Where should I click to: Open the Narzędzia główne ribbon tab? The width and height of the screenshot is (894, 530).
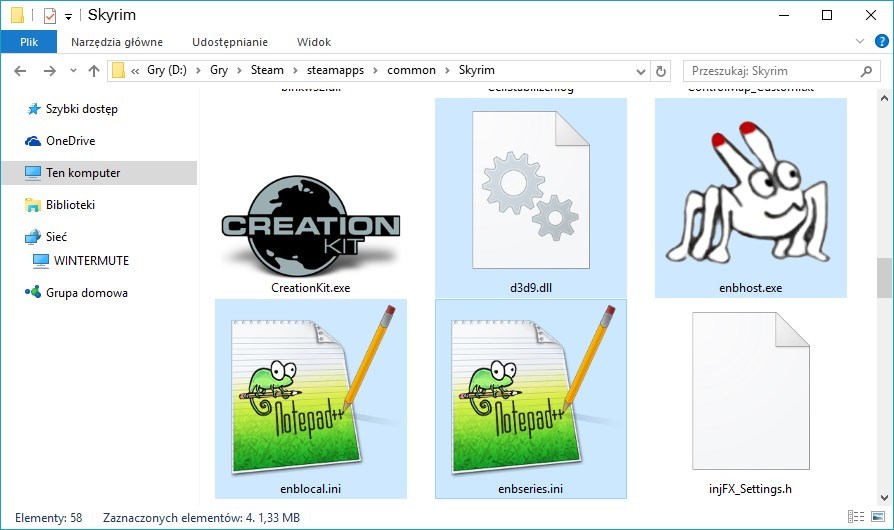pos(117,42)
